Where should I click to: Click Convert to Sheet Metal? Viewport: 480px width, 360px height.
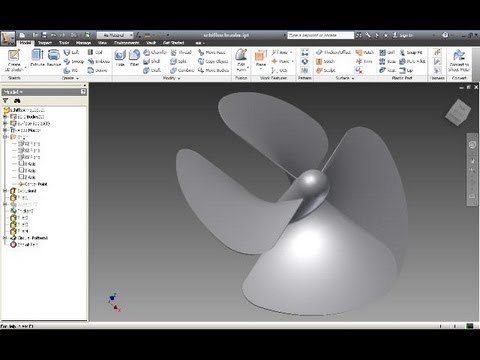459,60
